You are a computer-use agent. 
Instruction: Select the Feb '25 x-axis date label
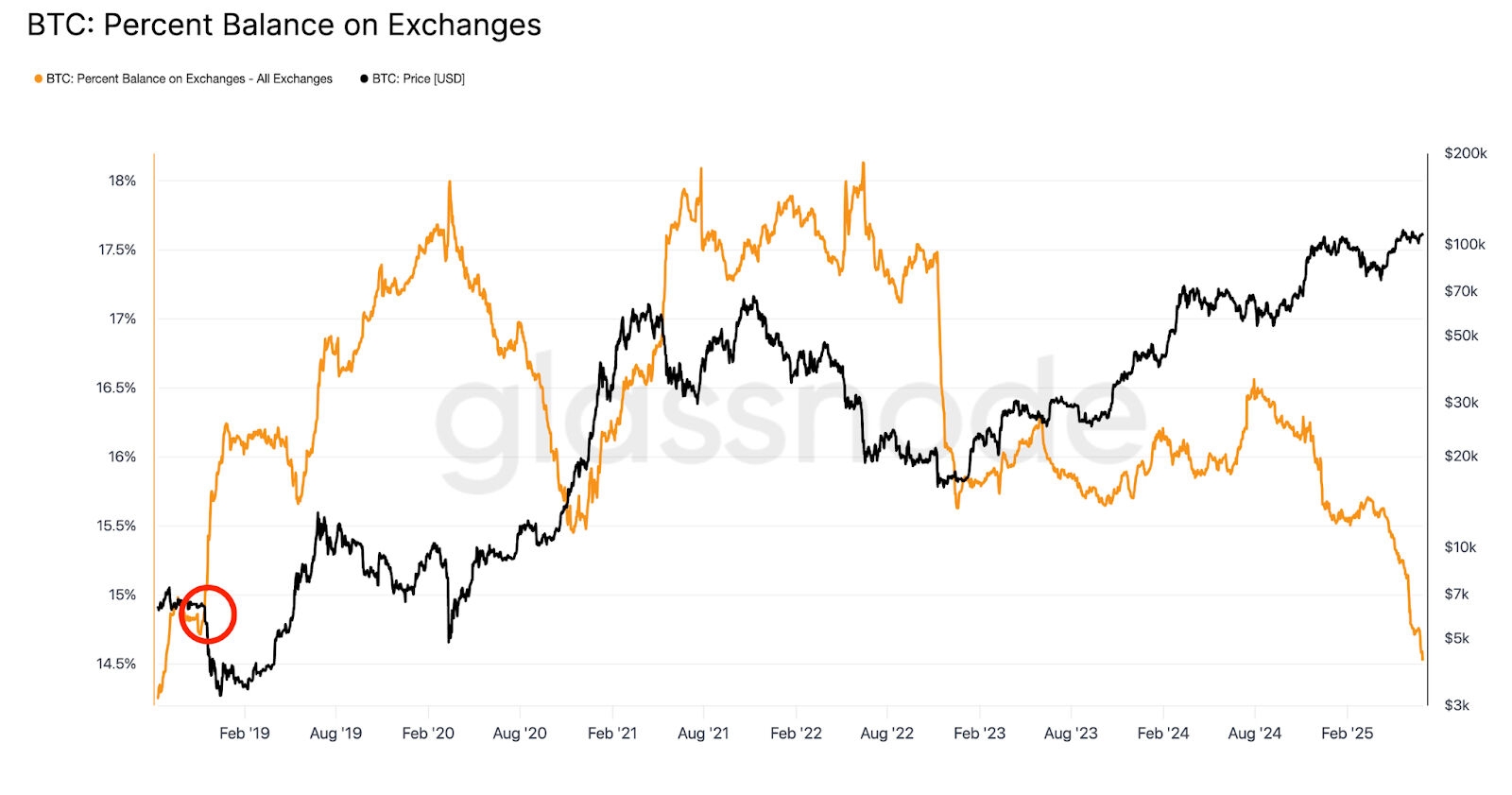(x=1347, y=733)
